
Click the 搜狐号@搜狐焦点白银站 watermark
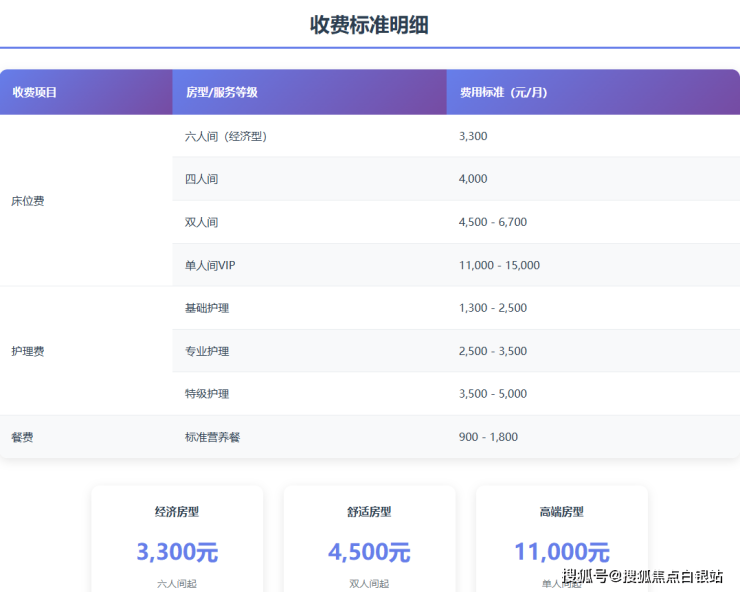(642, 576)
